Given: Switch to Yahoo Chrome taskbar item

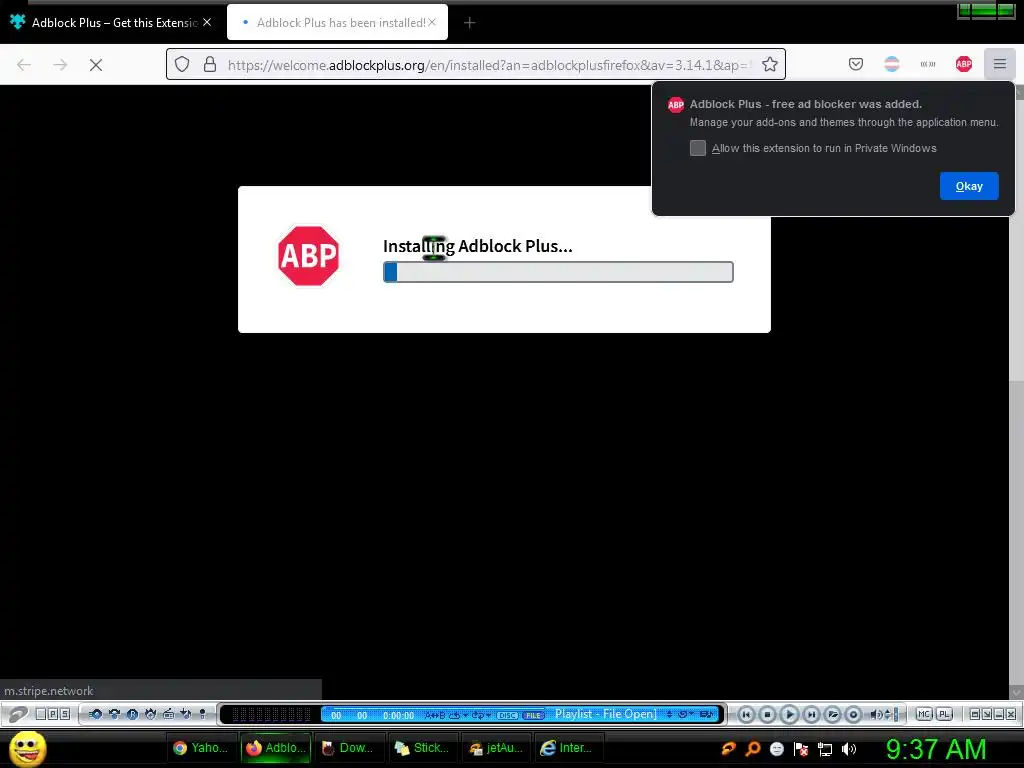Looking at the screenshot, I should 200,748.
